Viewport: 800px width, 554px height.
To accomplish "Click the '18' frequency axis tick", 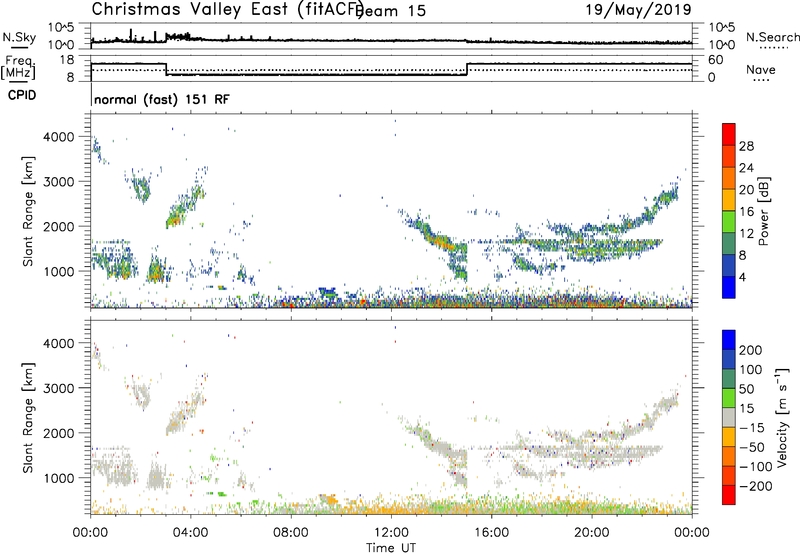I will tap(67, 60).
